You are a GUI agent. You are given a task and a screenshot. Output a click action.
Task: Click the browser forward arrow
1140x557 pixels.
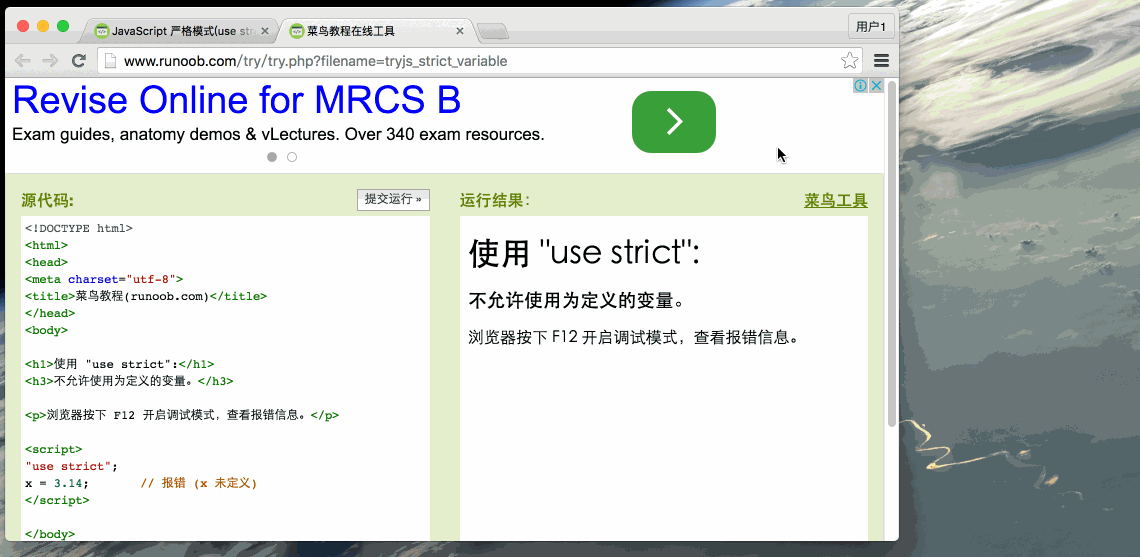50,61
